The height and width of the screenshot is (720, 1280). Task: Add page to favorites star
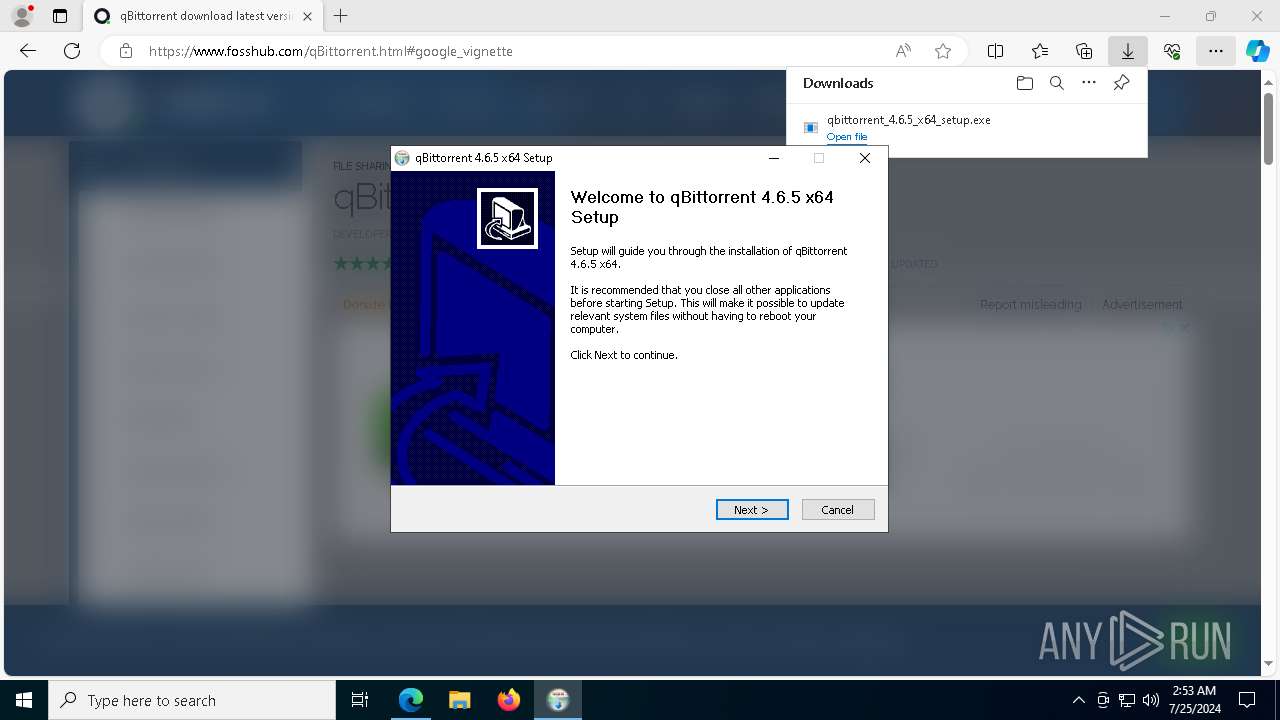(x=943, y=51)
